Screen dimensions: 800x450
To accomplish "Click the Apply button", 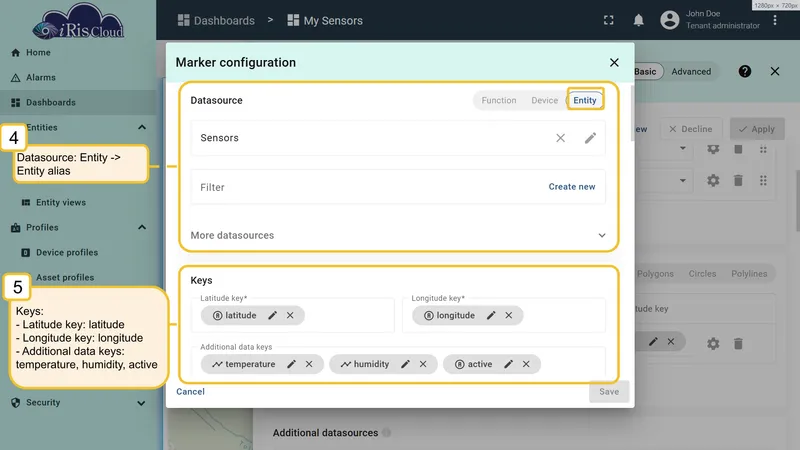I will click(757, 129).
